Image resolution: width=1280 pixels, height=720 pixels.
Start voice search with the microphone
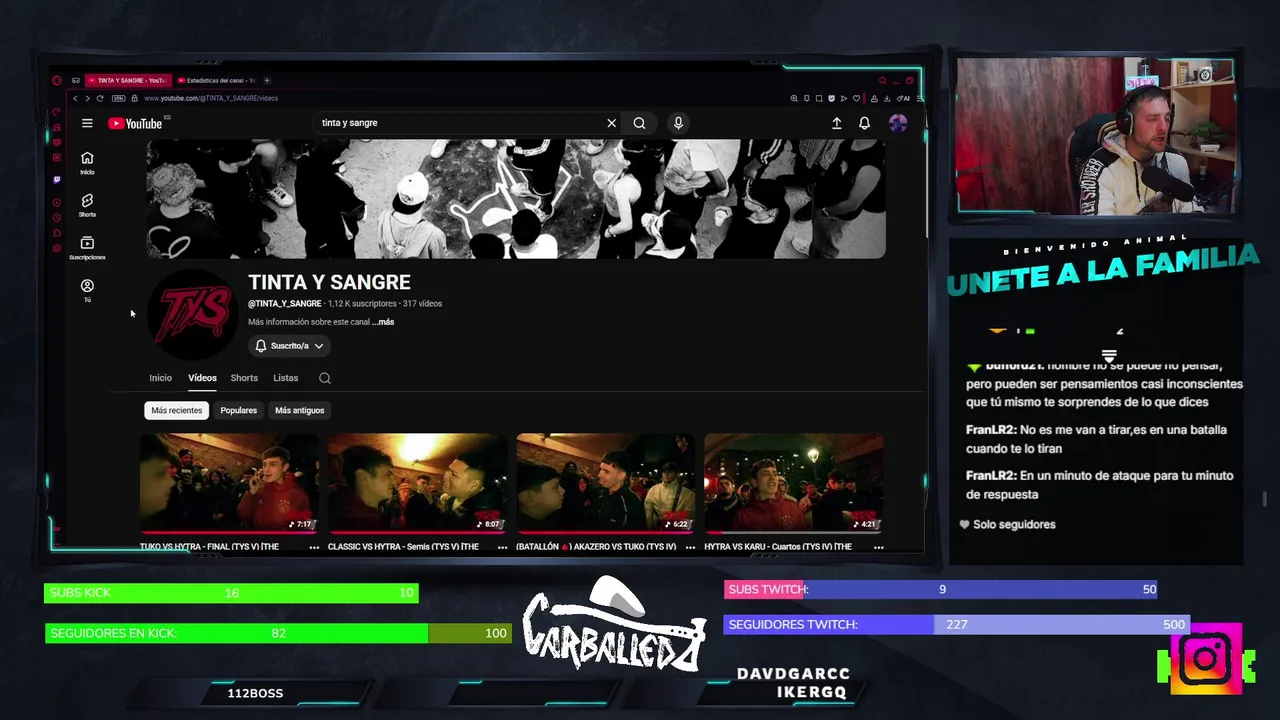[678, 123]
